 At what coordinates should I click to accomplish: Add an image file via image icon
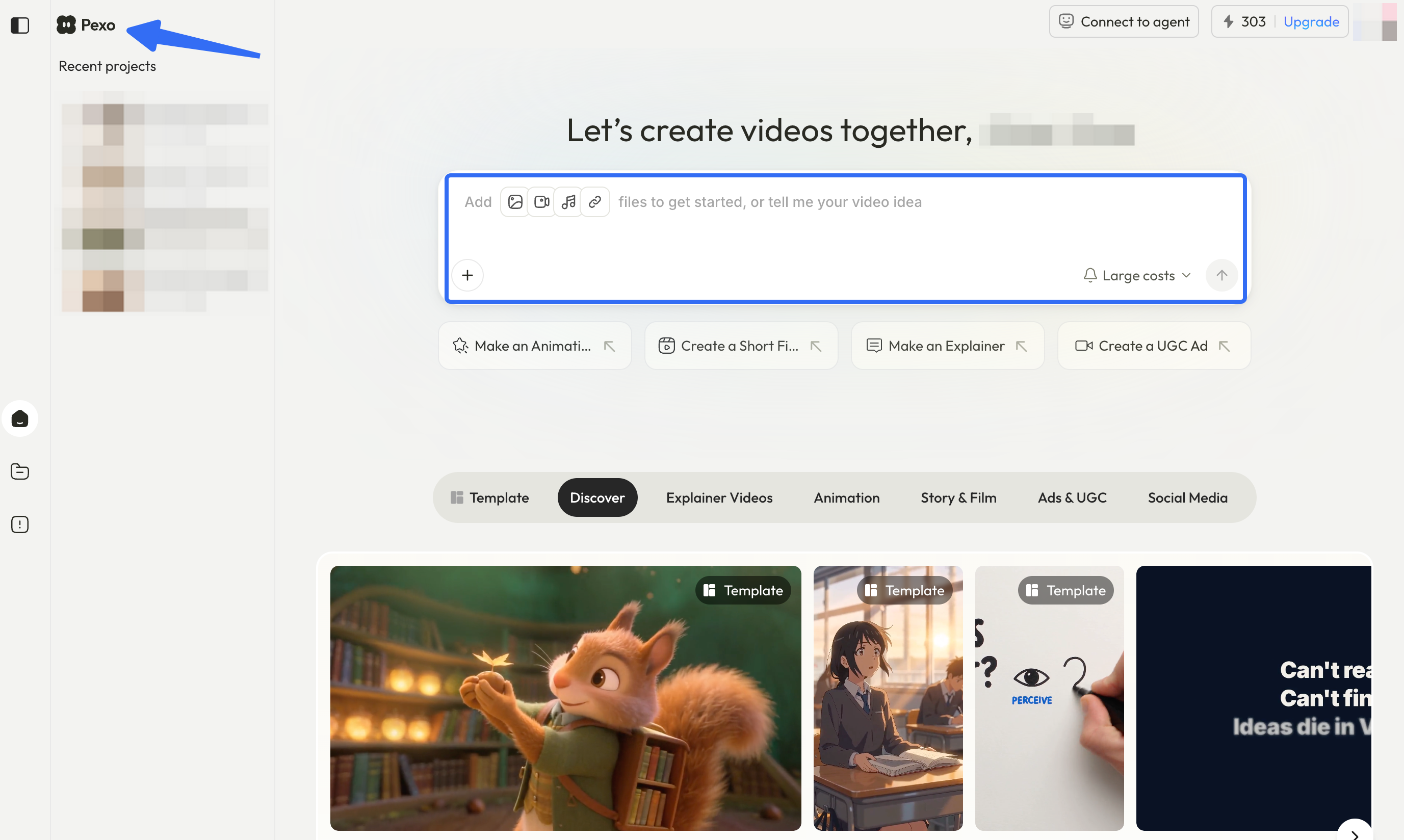[514, 202]
